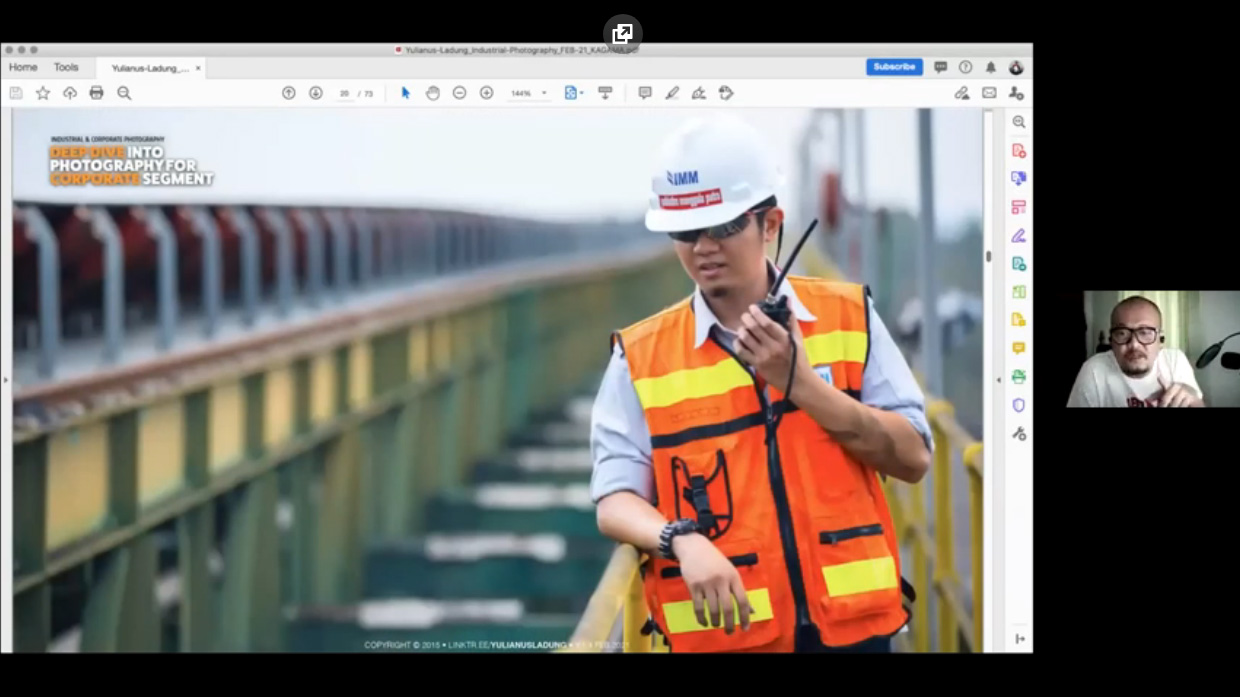Bookmark file with the star icon
Image resolution: width=1240 pixels, height=697 pixels.
pos(43,93)
